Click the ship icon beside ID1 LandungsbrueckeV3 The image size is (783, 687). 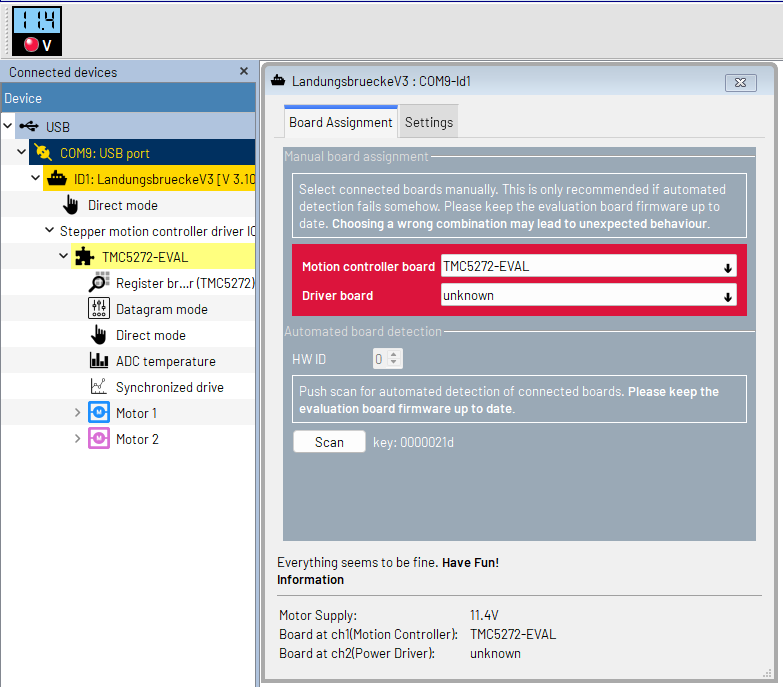coord(57,178)
